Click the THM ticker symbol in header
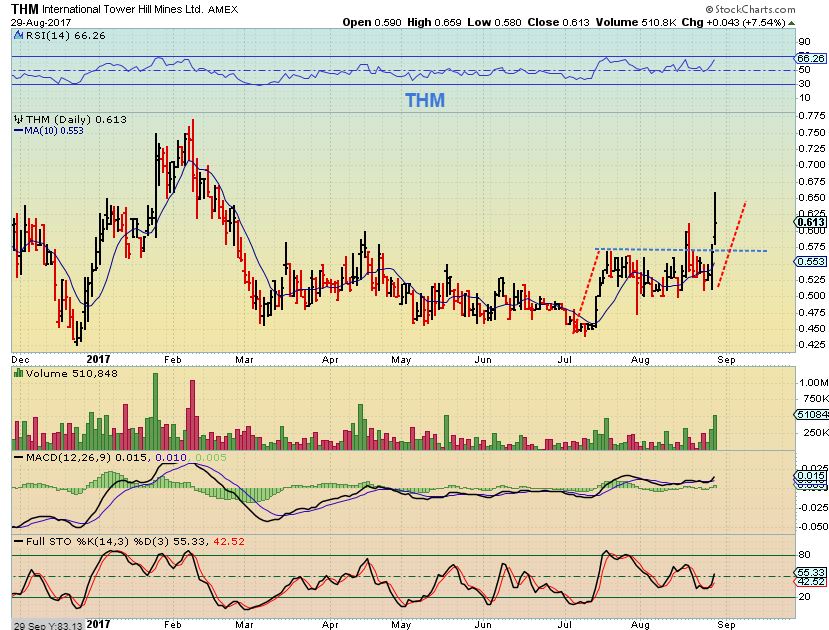 [x=24, y=9]
